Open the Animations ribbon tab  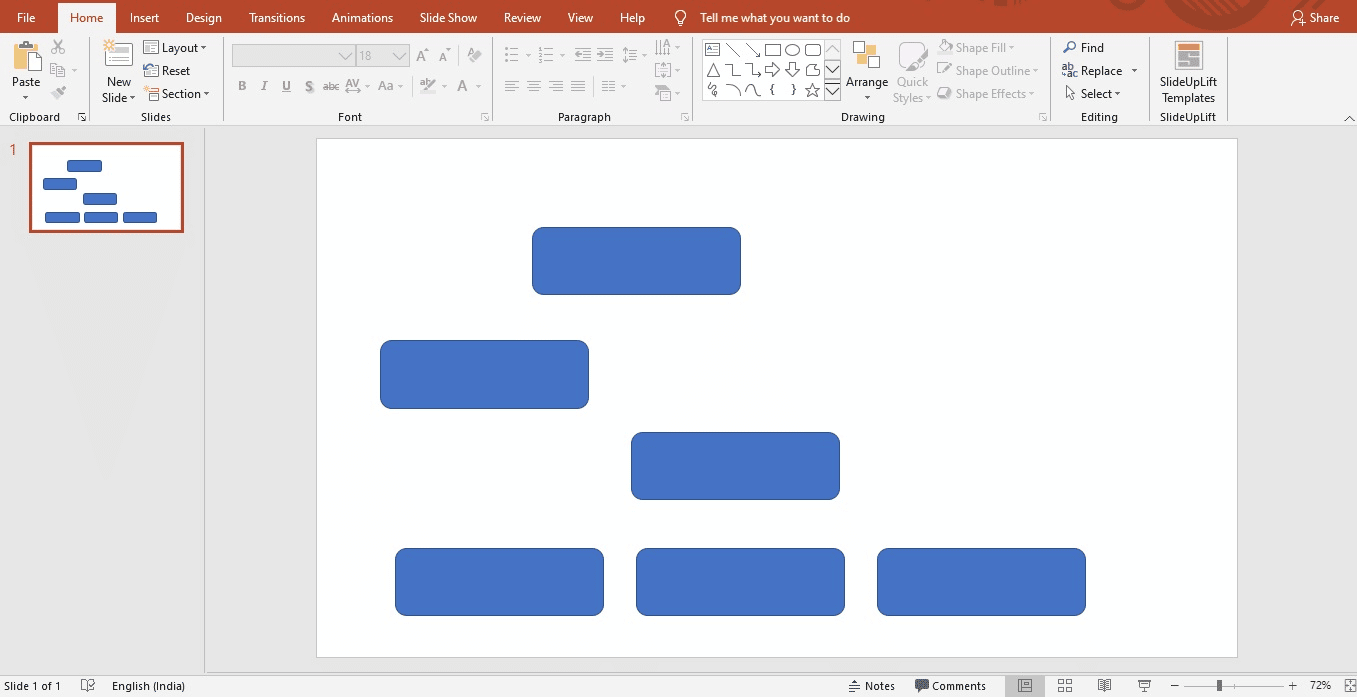(x=362, y=17)
